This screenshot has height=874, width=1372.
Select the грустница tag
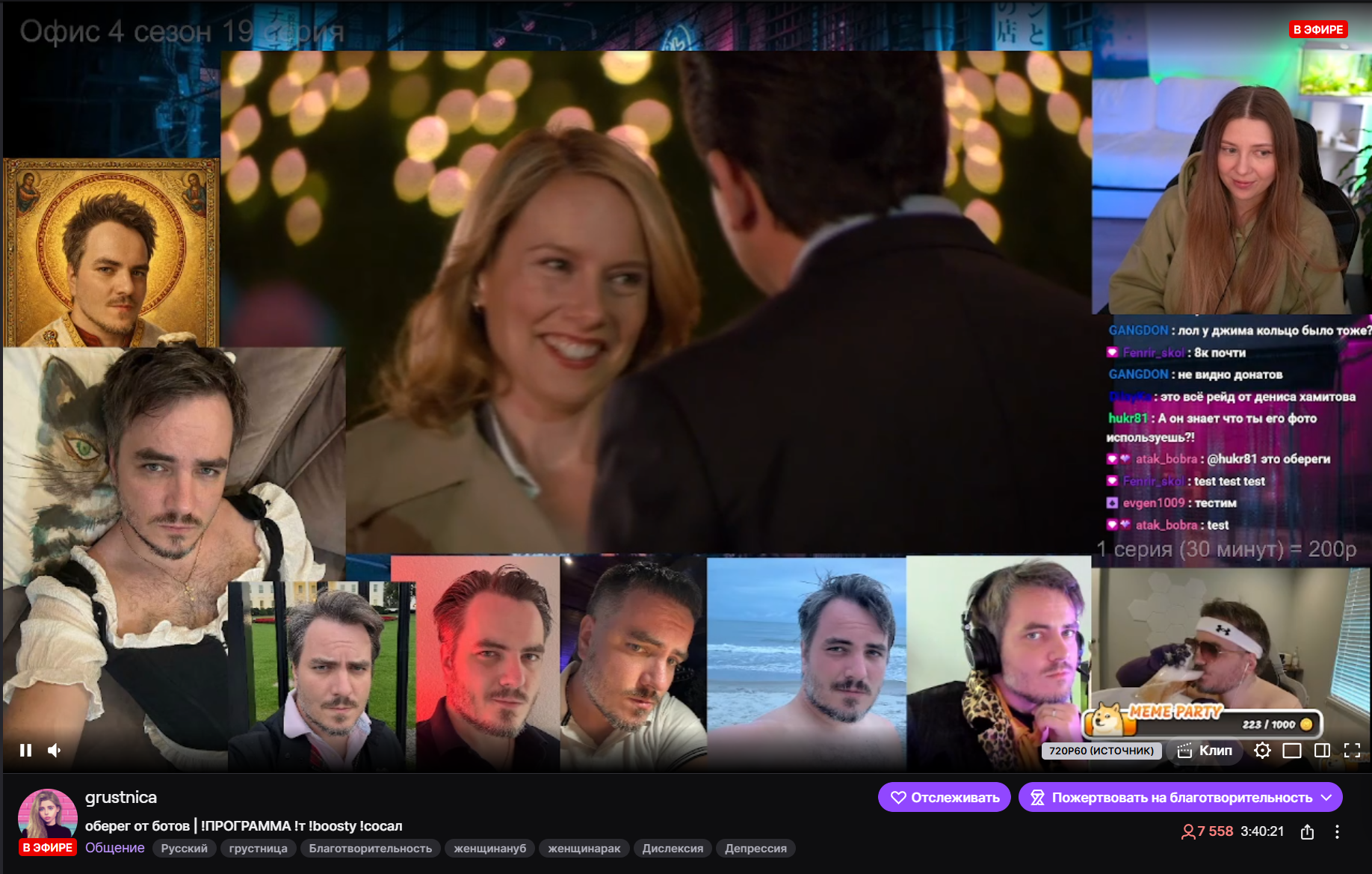click(x=259, y=848)
